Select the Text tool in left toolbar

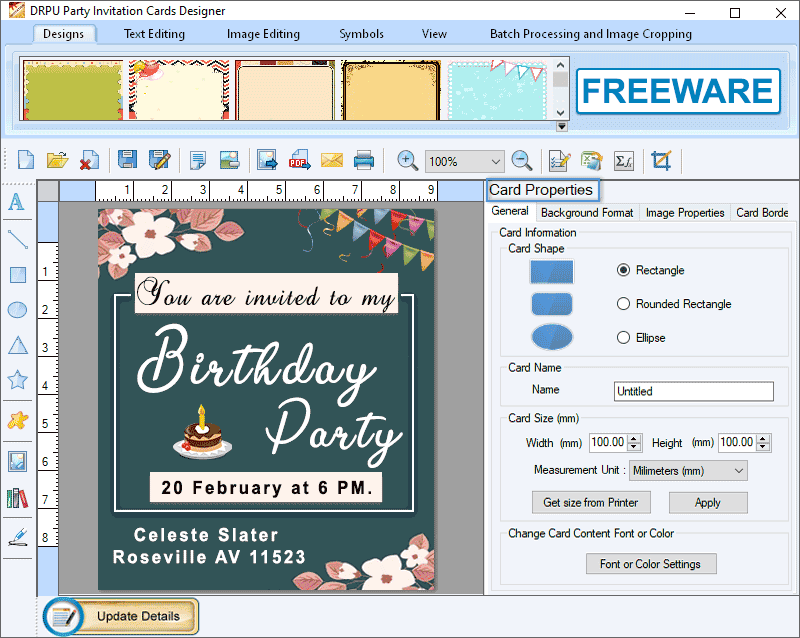[x=17, y=202]
